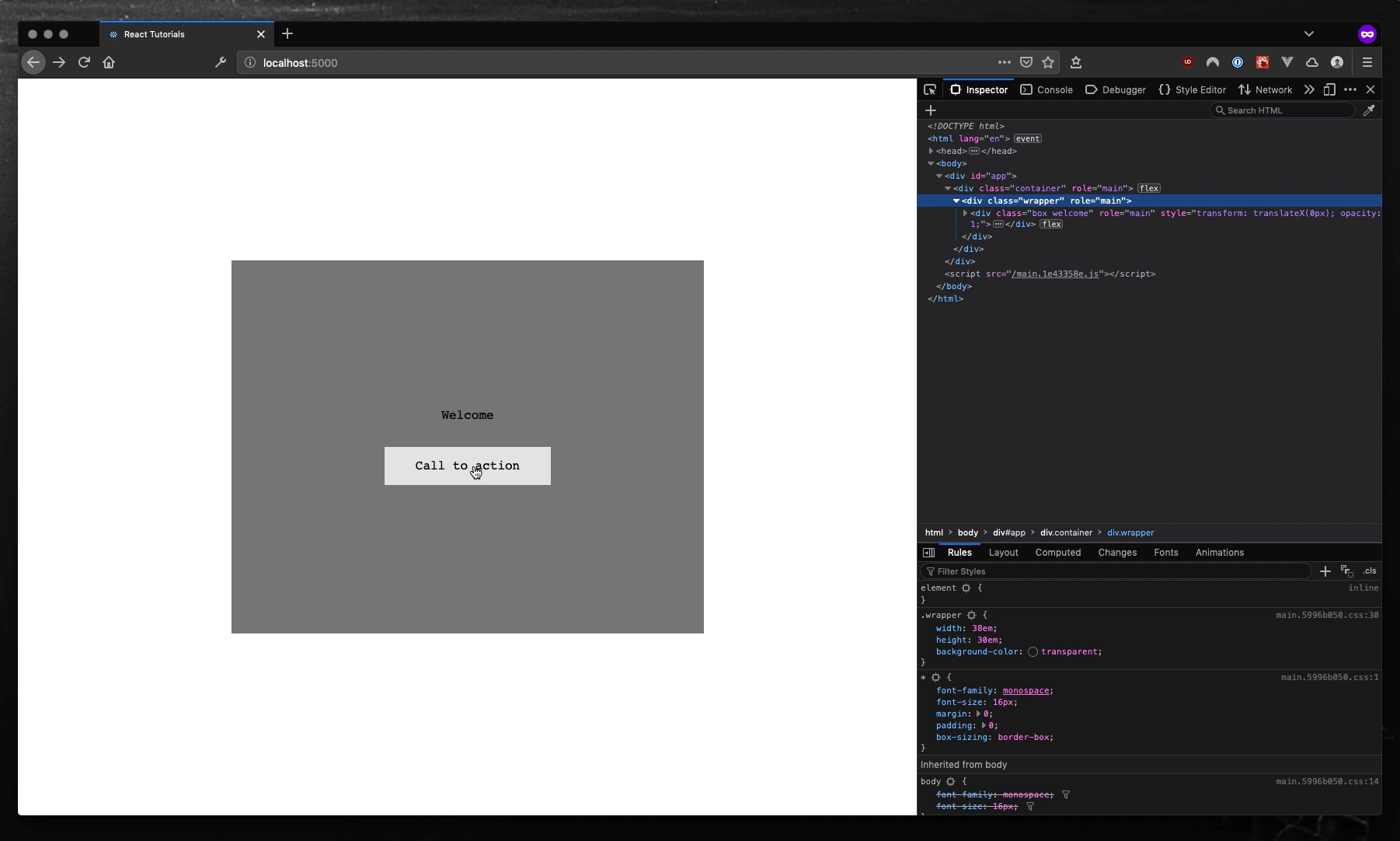Collapse the selected div.wrapper node
The height and width of the screenshot is (841, 1400).
tap(956, 201)
